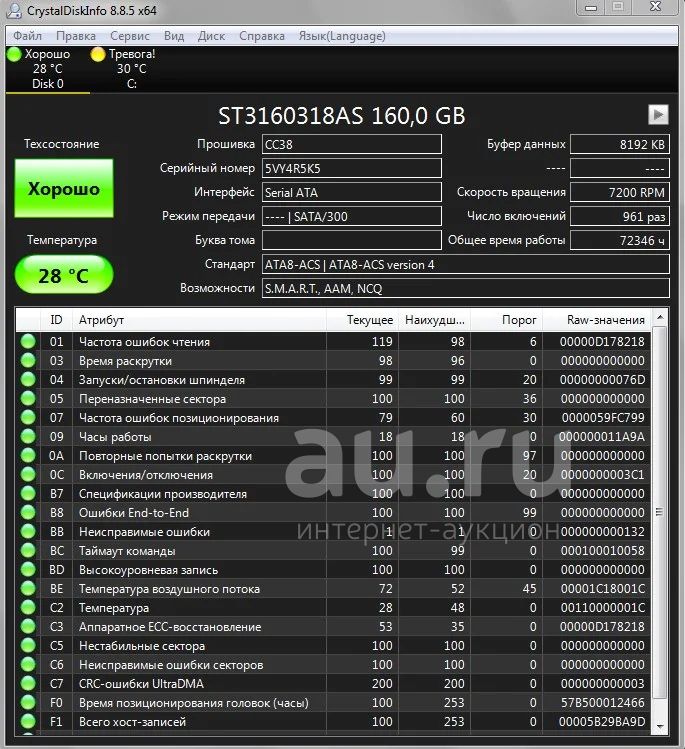Click the green Хорошо health status button

(64, 189)
